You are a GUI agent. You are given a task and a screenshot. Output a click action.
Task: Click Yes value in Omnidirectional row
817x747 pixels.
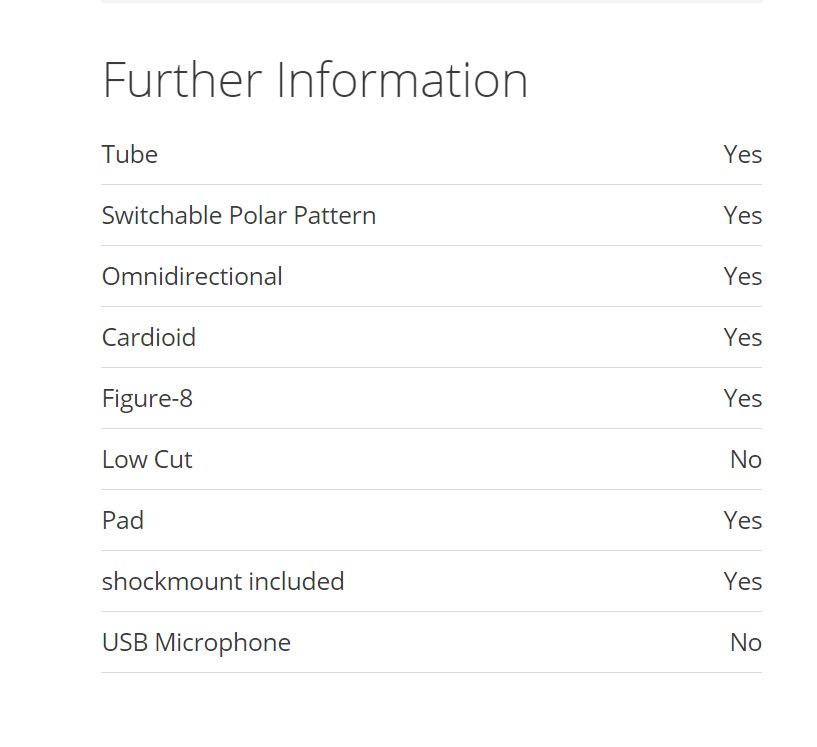pos(742,276)
